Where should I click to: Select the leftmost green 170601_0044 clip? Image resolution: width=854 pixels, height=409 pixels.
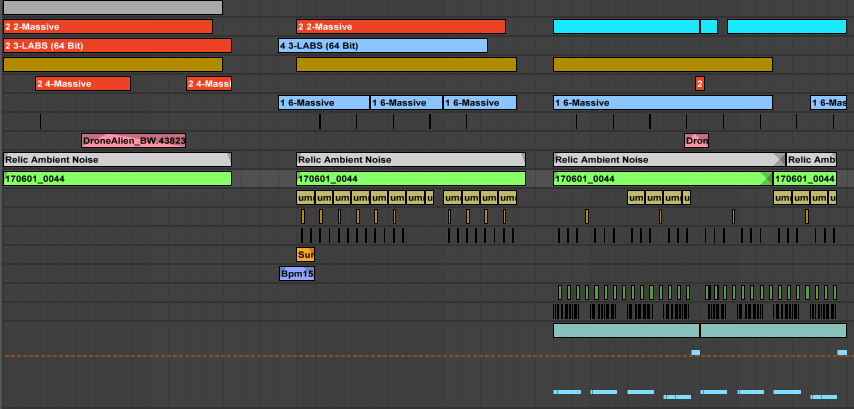116,179
